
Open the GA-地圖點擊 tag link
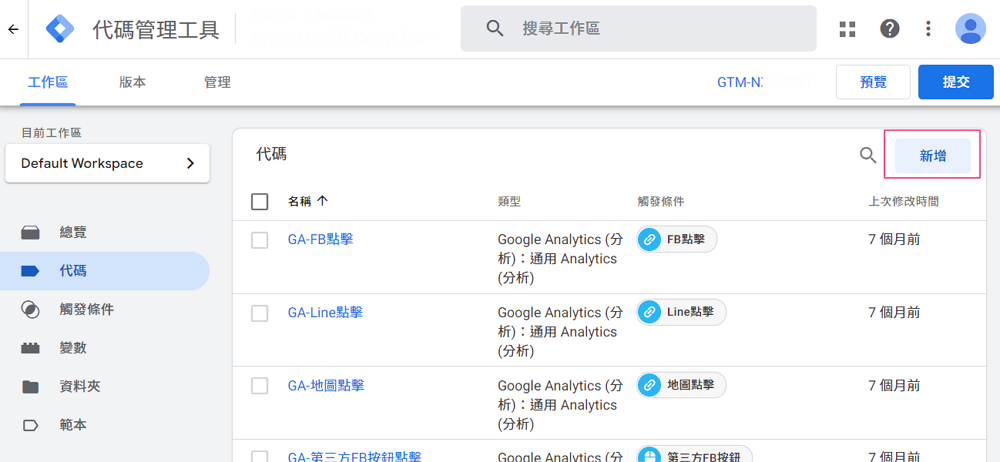(327, 385)
